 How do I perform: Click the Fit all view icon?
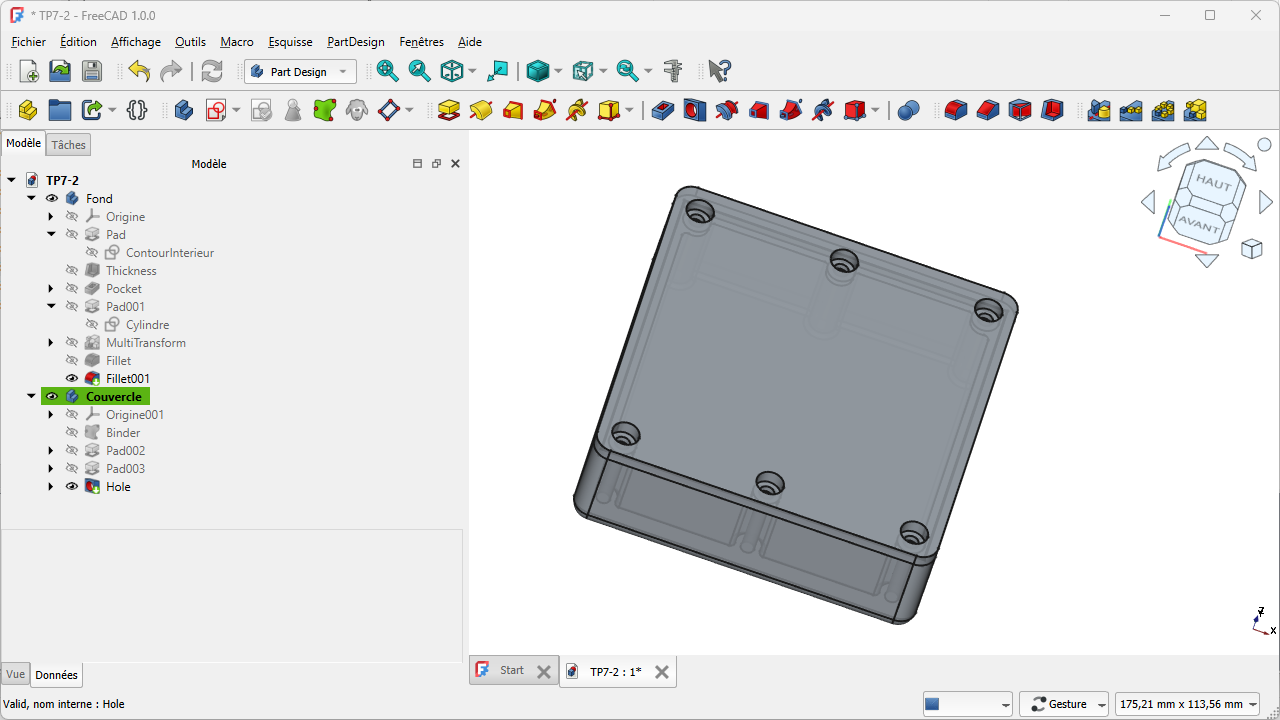pos(388,71)
